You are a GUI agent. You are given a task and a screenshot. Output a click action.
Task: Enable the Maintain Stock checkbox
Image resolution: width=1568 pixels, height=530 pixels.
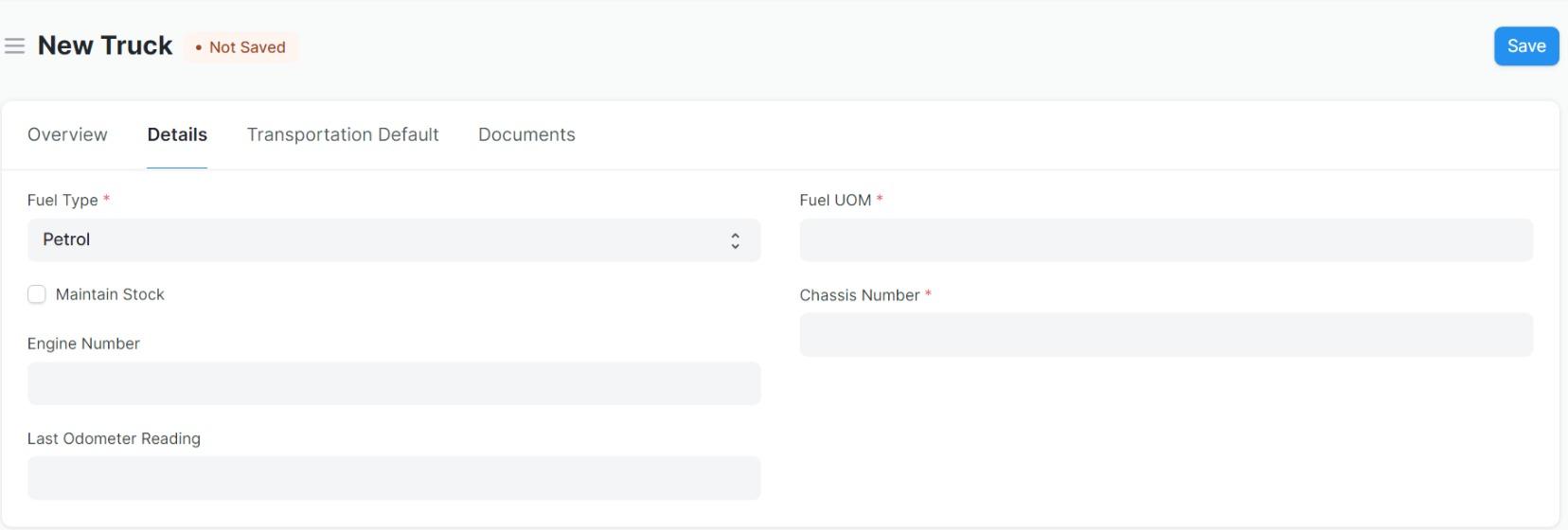37,294
